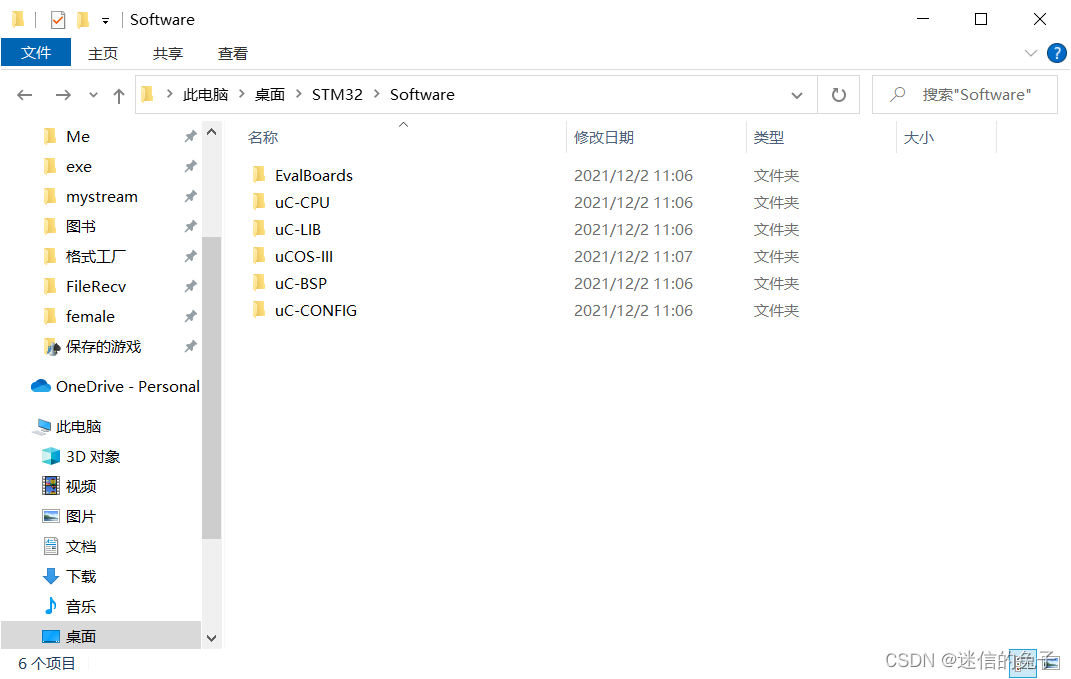The image size is (1071, 679).
Task: Open the recent locations dropdown arrow
Action: pos(94,95)
